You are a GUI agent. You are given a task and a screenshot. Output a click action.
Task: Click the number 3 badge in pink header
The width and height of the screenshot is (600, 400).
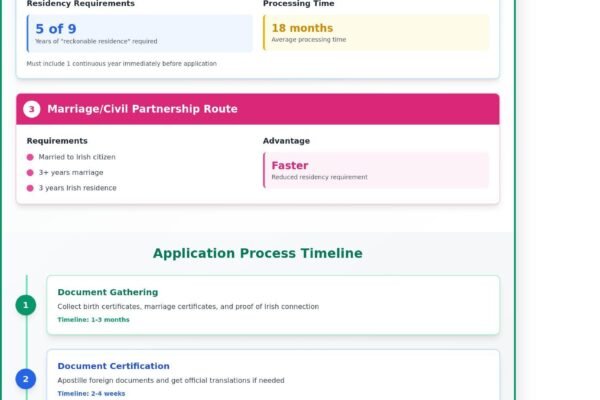point(32,109)
